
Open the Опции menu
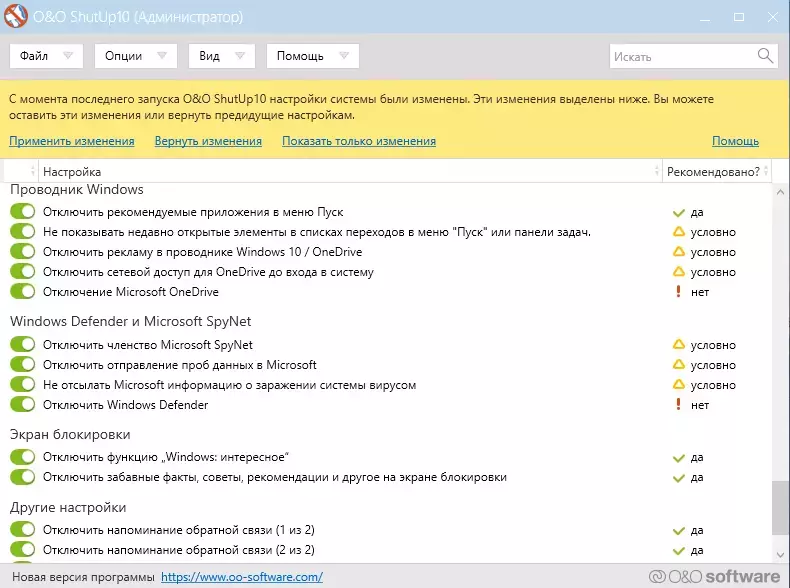click(136, 56)
